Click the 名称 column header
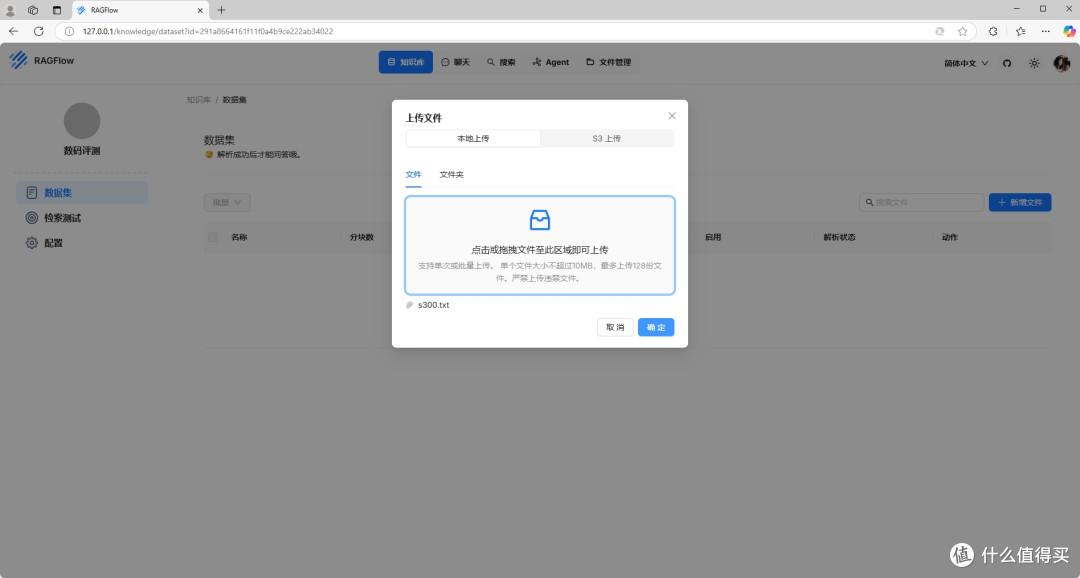This screenshot has width=1080, height=578. click(239, 237)
